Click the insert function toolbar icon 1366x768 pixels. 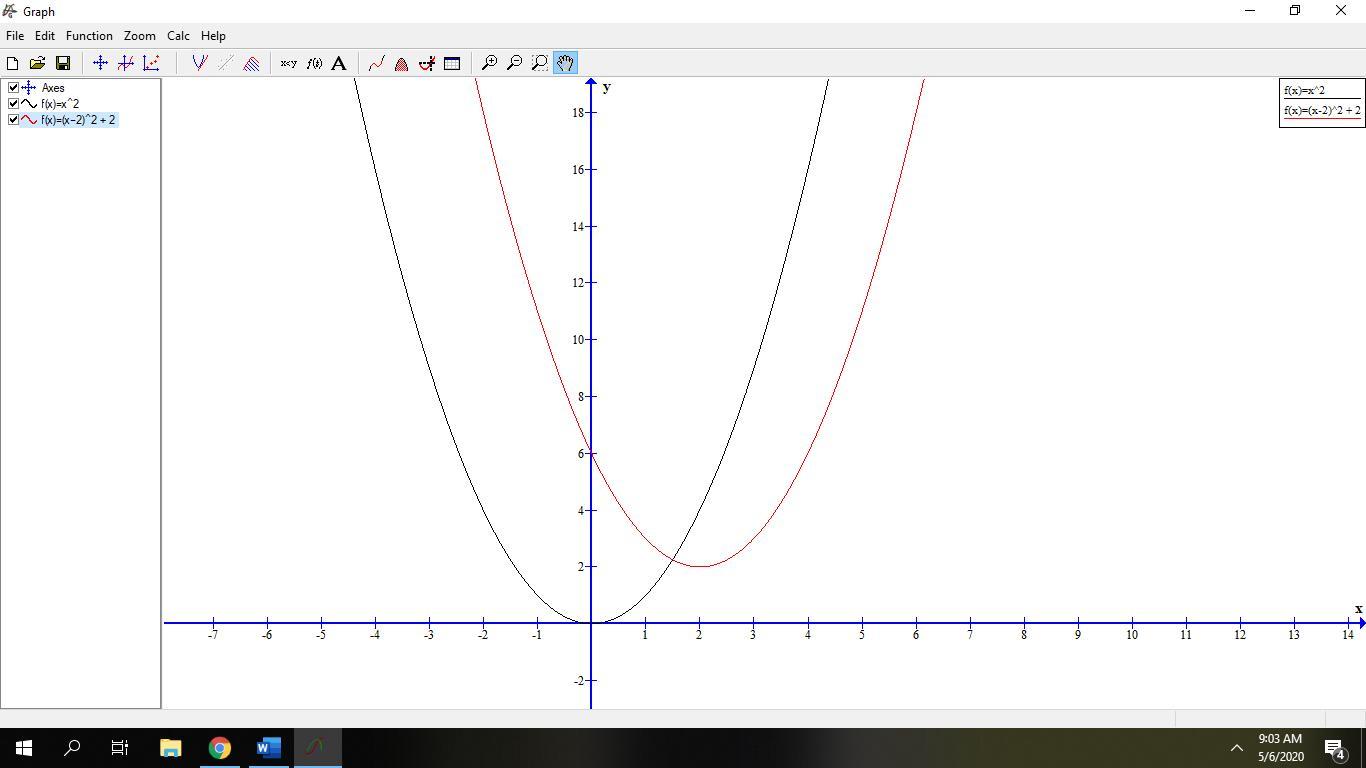pyautogui.click(x=126, y=63)
